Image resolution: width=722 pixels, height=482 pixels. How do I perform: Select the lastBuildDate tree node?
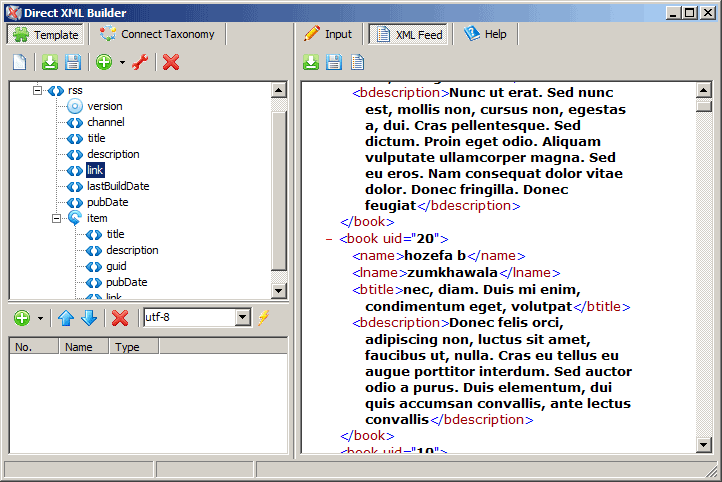click(x=118, y=186)
